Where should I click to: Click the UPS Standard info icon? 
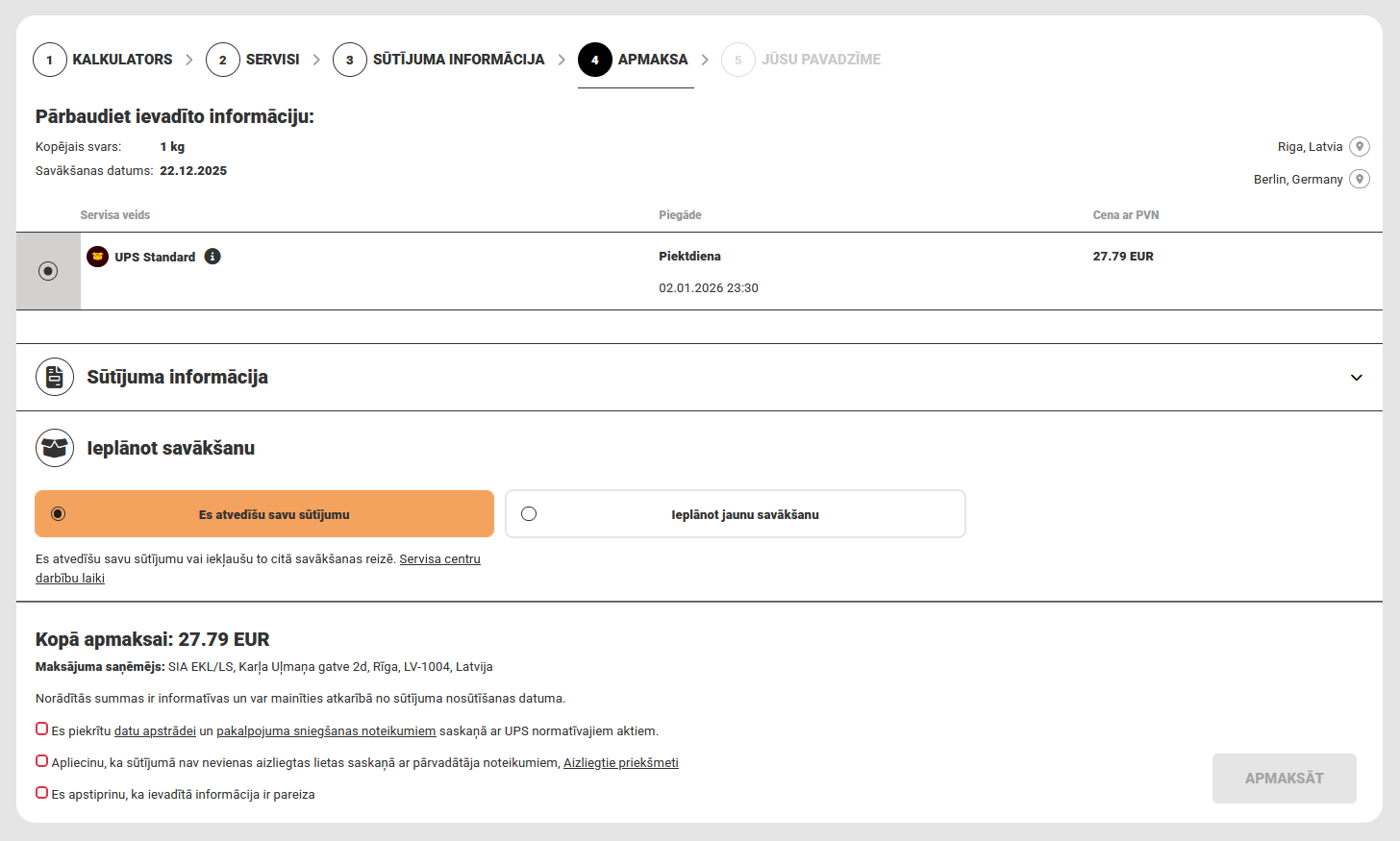[212, 257]
